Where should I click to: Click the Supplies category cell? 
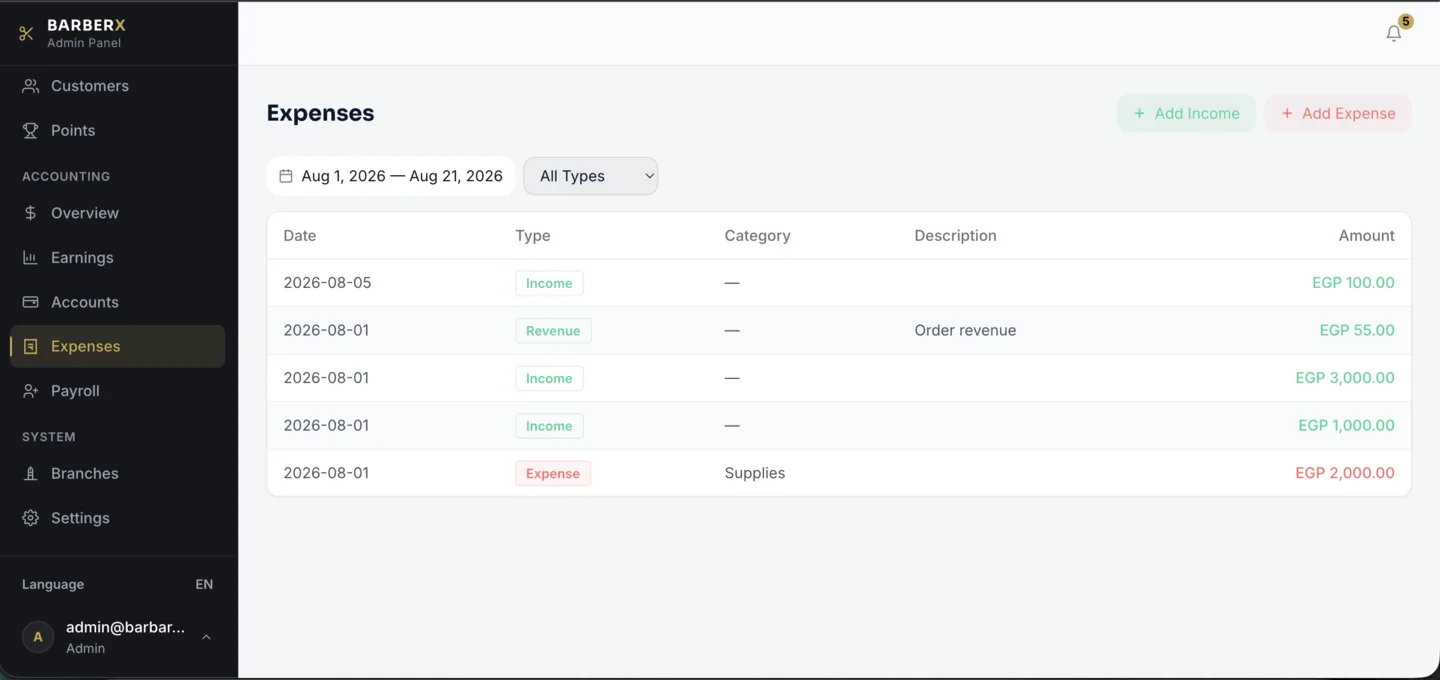[755, 473]
